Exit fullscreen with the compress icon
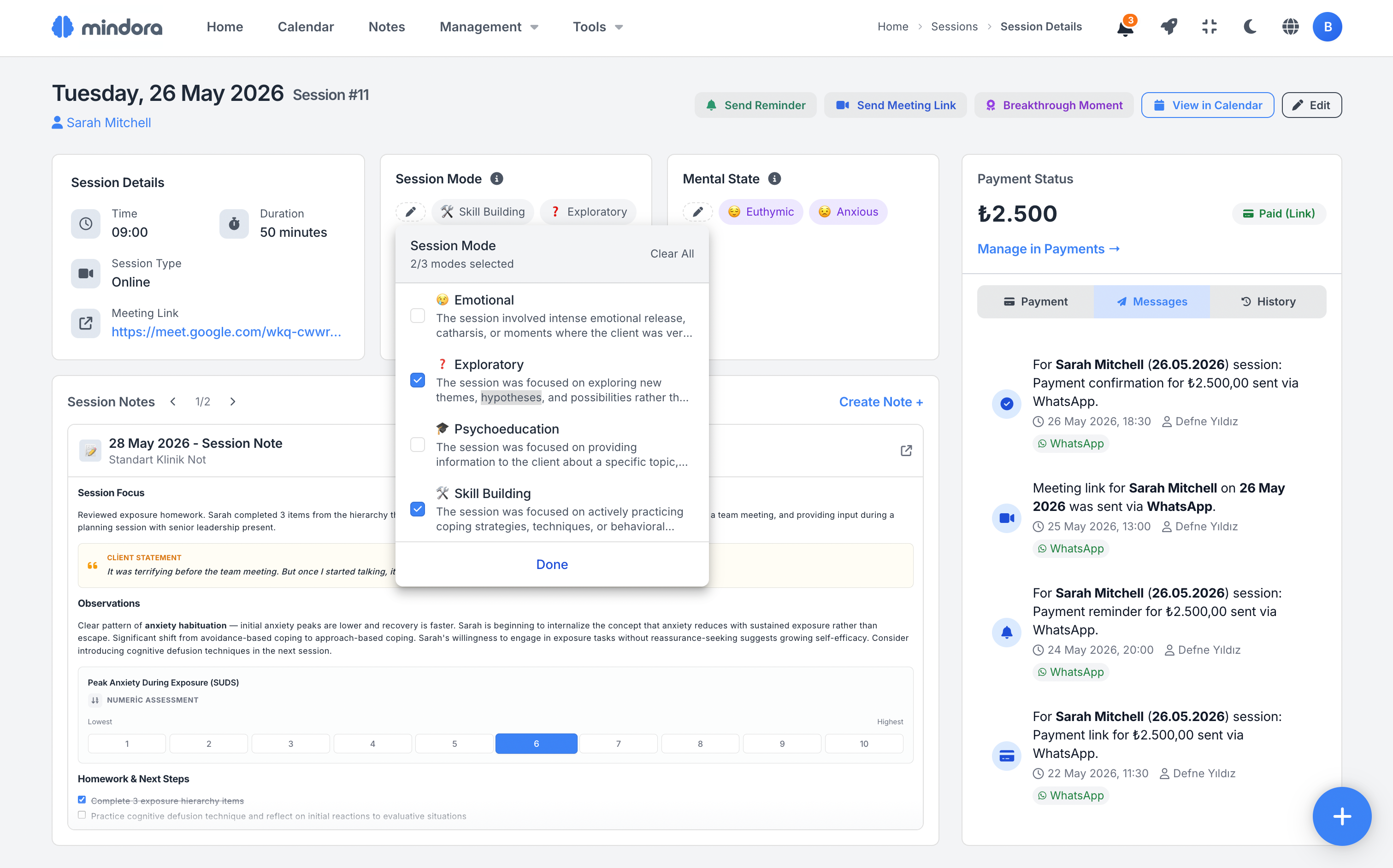The image size is (1393, 868). coord(1209,27)
